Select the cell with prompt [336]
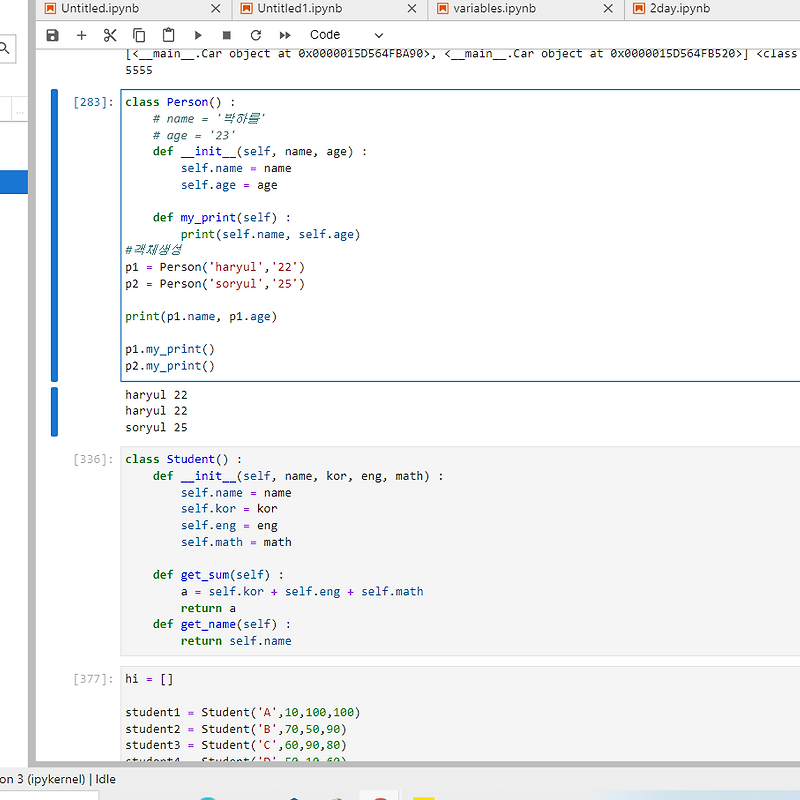 click(93, 460)
